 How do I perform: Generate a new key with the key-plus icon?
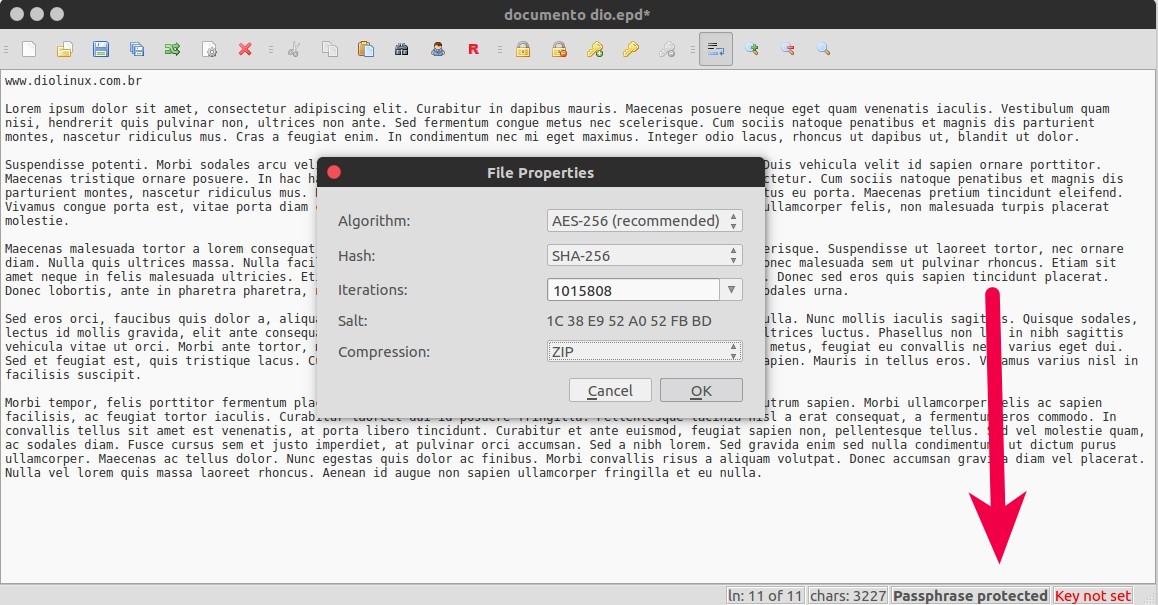[x=594, y=48]
